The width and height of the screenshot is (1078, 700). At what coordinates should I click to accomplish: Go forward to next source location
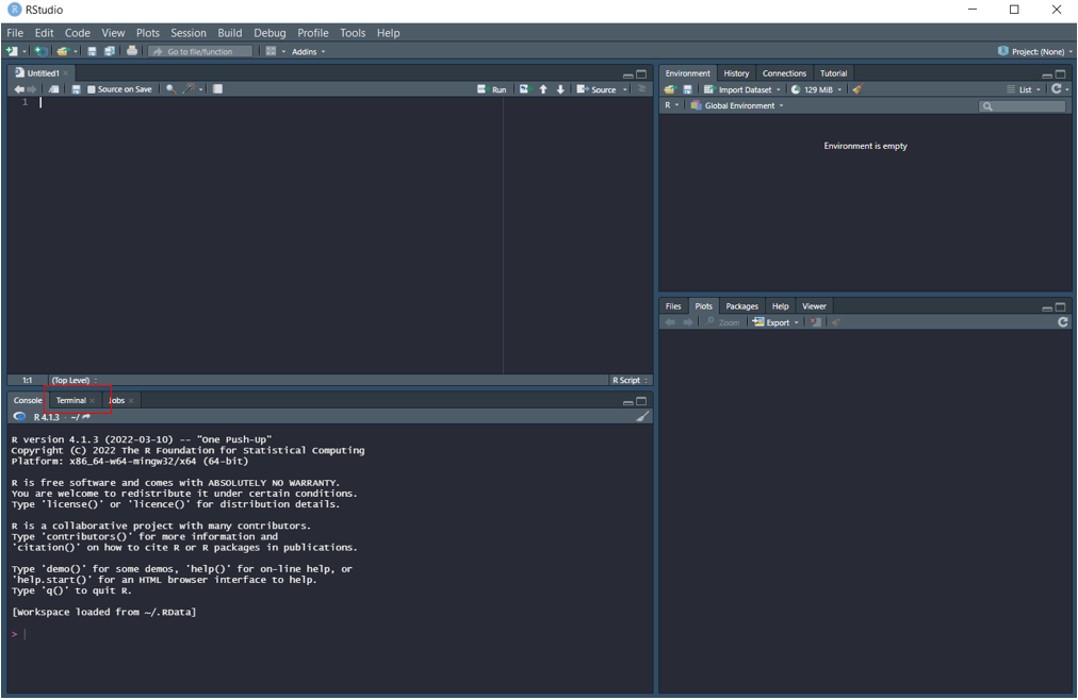tap(32, 89)
